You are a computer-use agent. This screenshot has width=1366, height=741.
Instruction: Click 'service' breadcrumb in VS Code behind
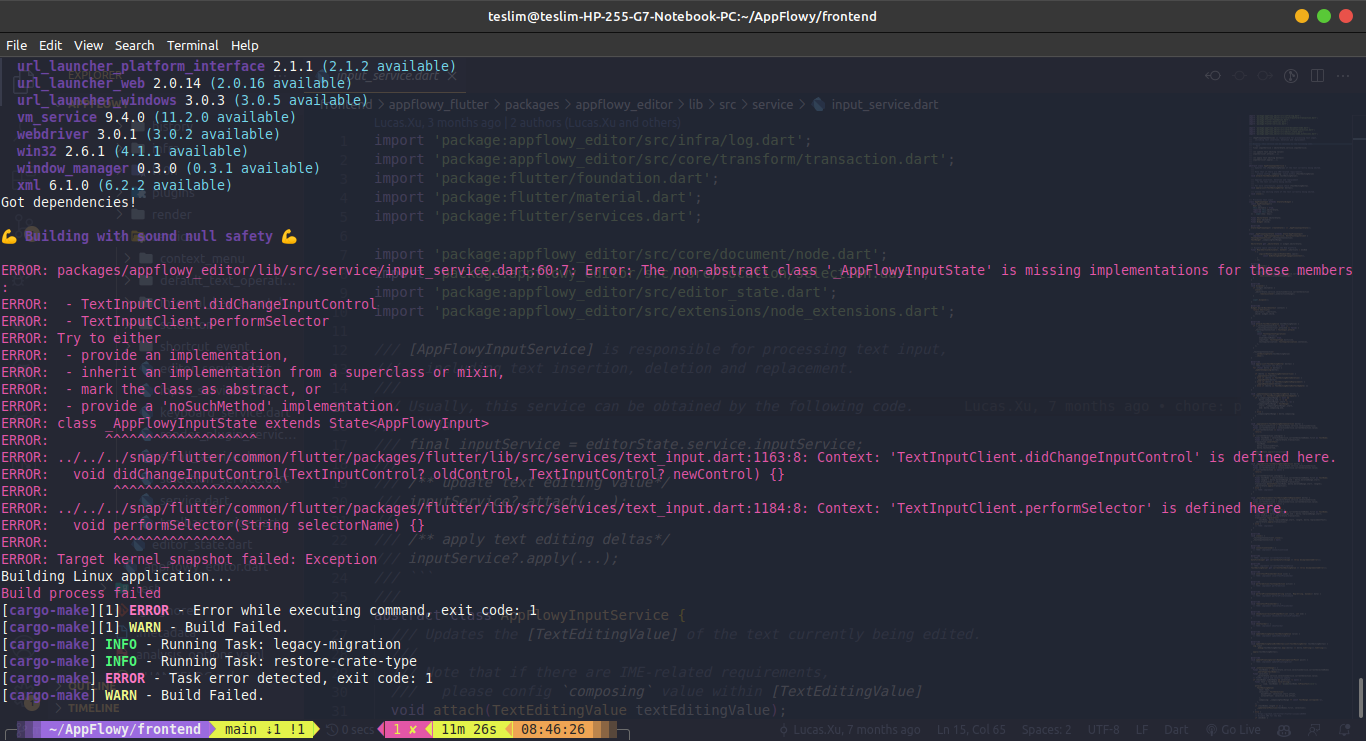click(x=772, y=104)
